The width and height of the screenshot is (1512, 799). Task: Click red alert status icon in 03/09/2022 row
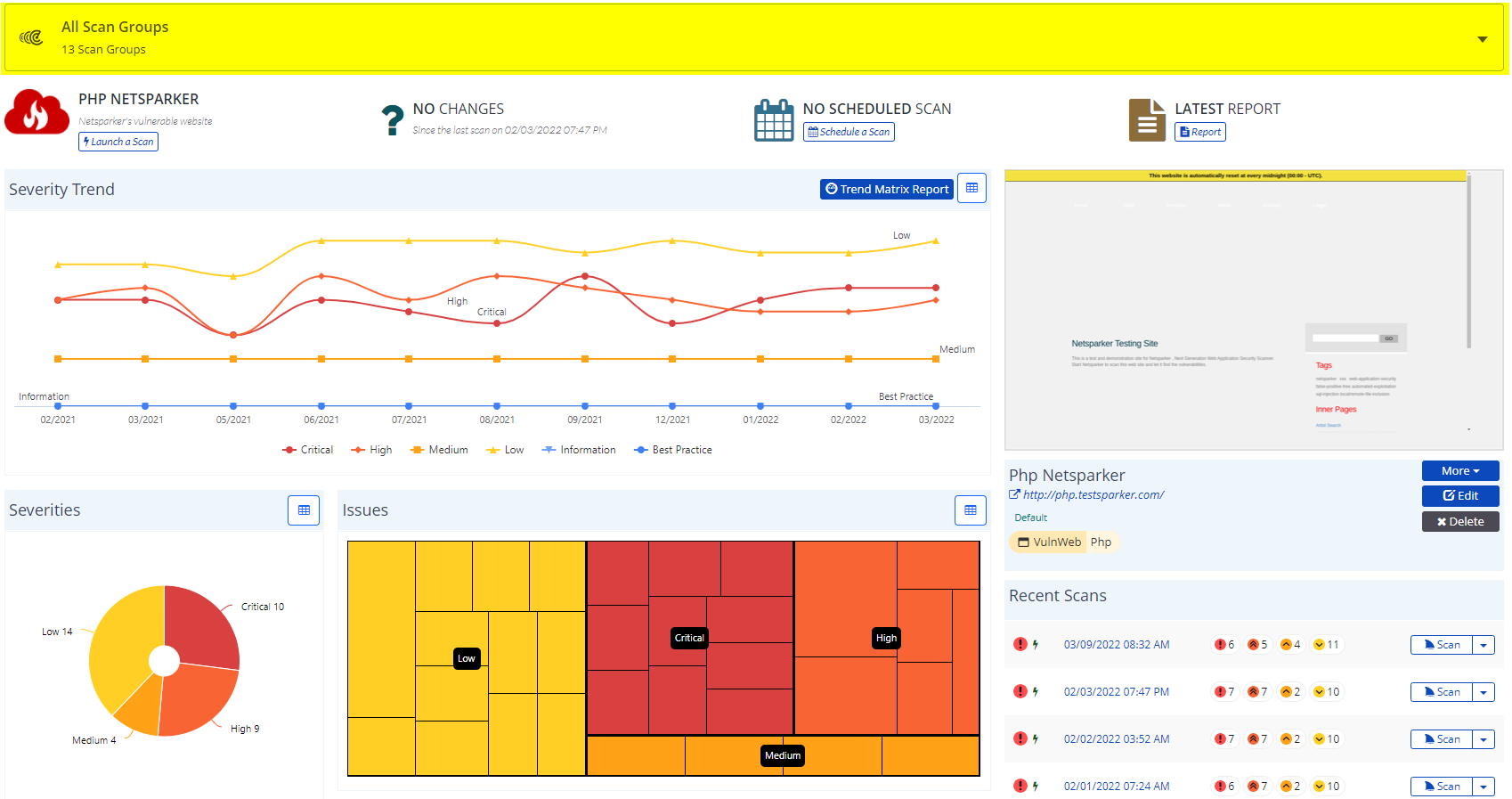(1020, 644)
